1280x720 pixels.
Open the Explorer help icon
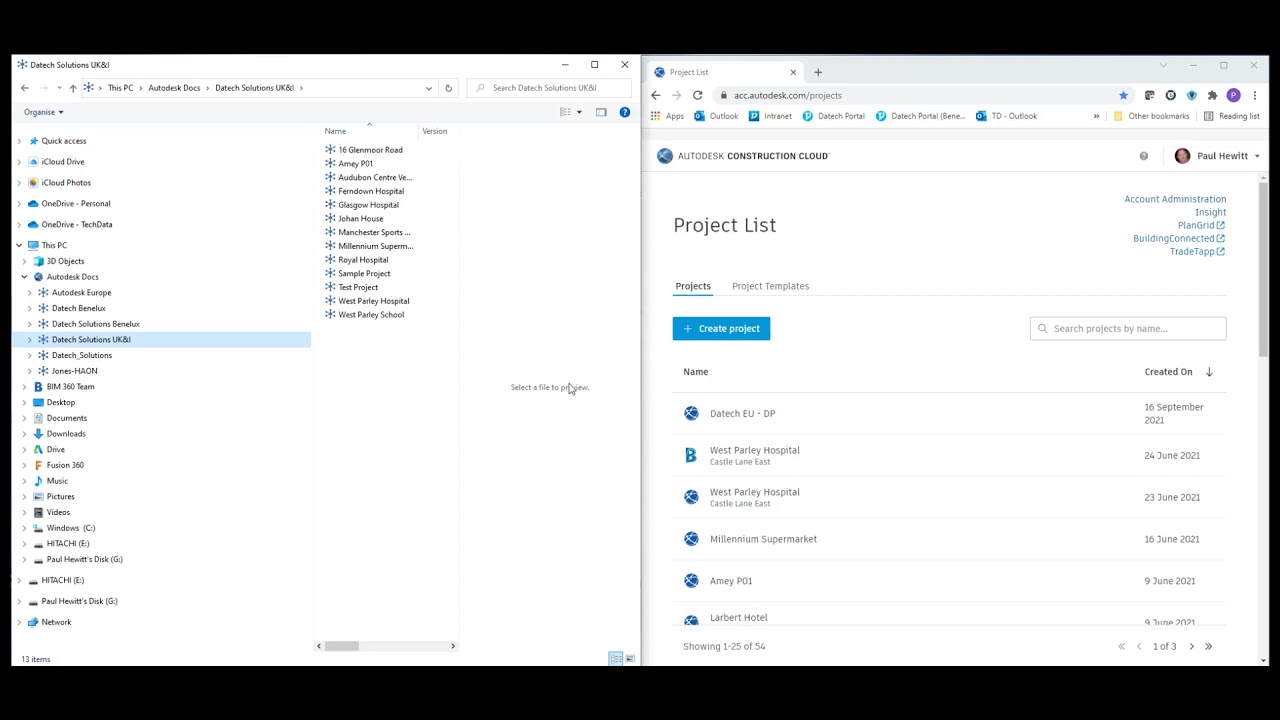coord(625,112)
